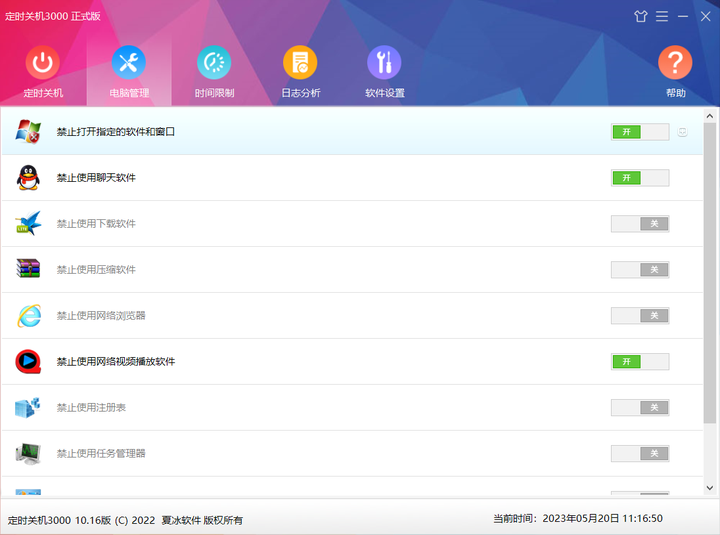720x535 pixels.
Task: Open the 时间限制 clock icon
Action: 214,62
